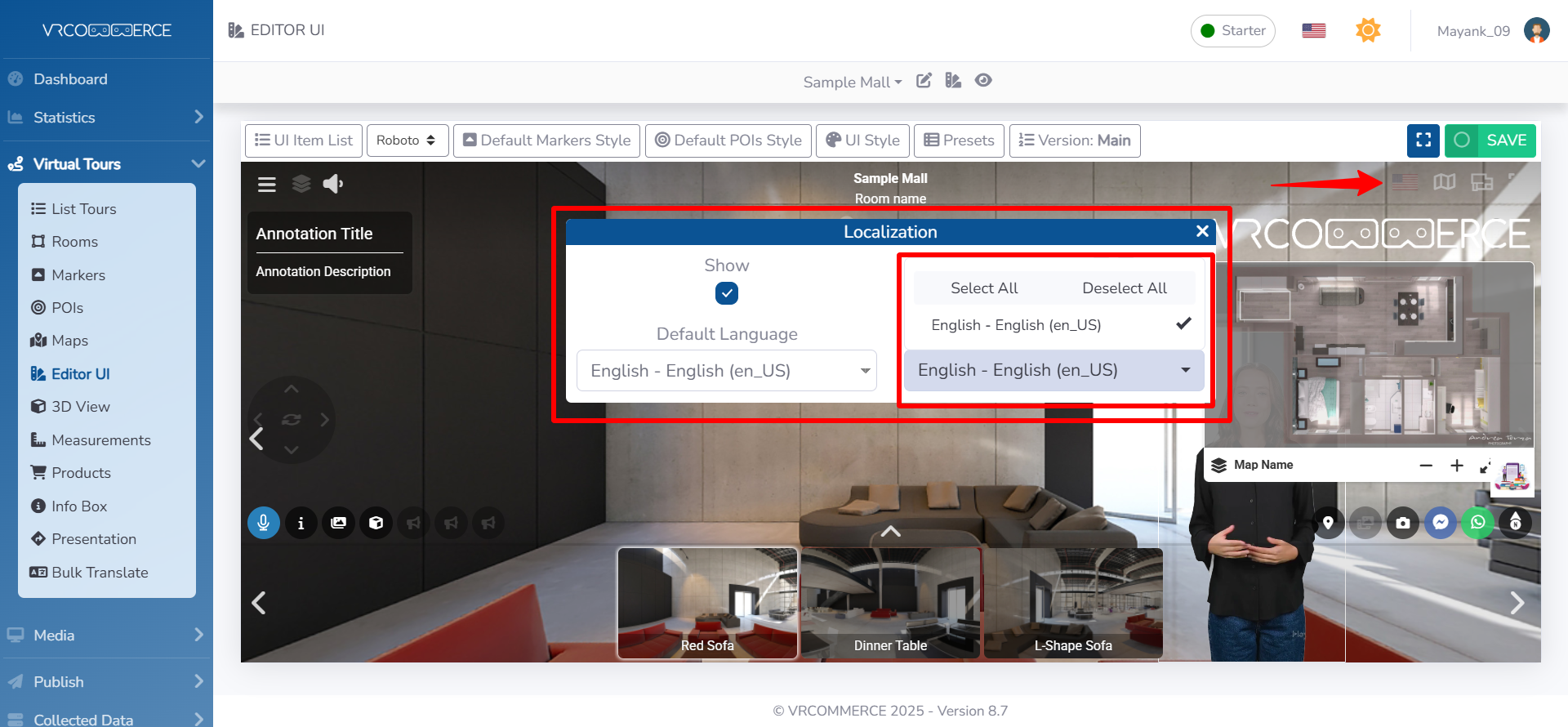The height and width of the screenshot is (727, 1568).
Task: Click Deselect All in language list
Action: tap(1124, 288)
